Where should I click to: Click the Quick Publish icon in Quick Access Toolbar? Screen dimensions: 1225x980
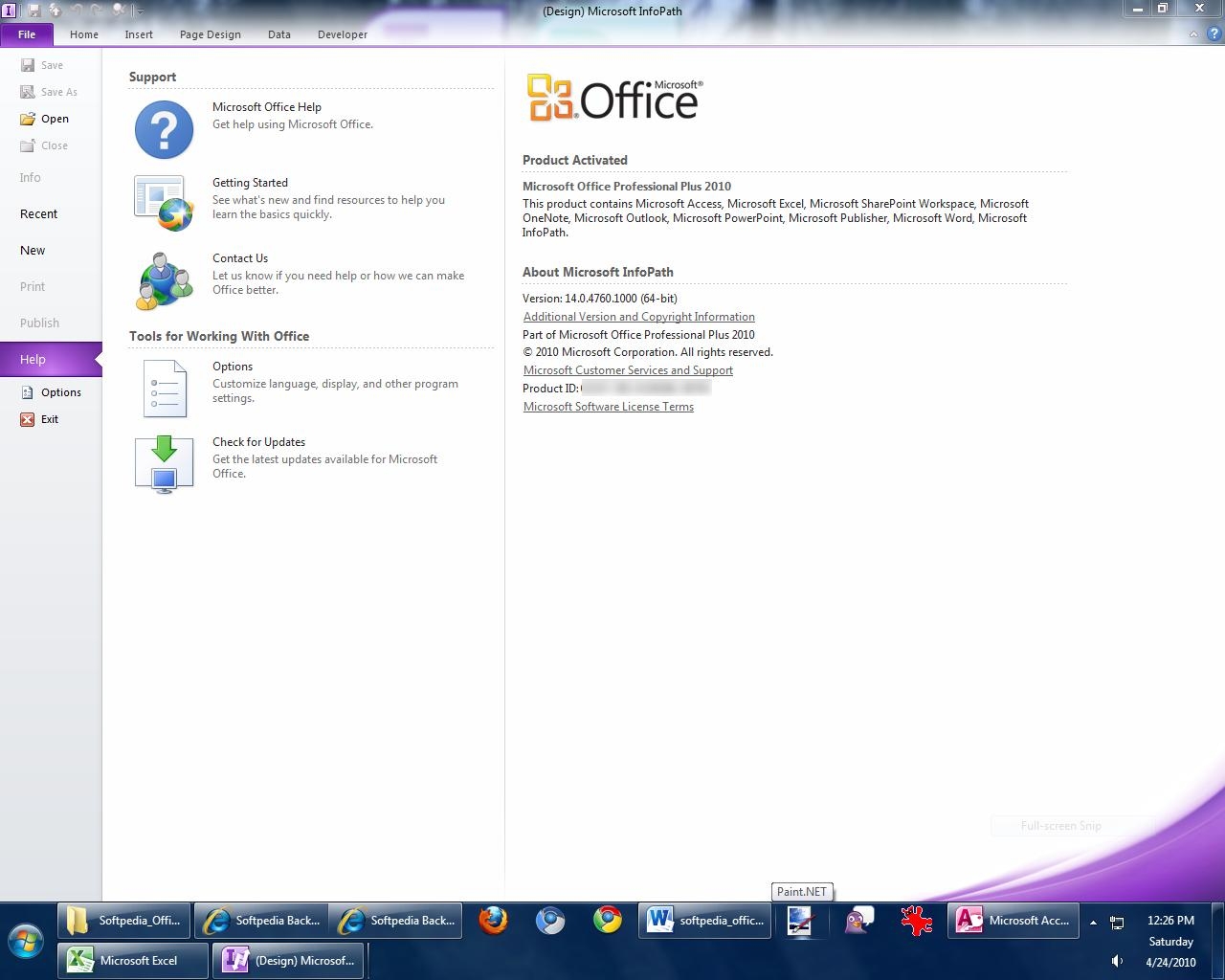pos(55,11)
